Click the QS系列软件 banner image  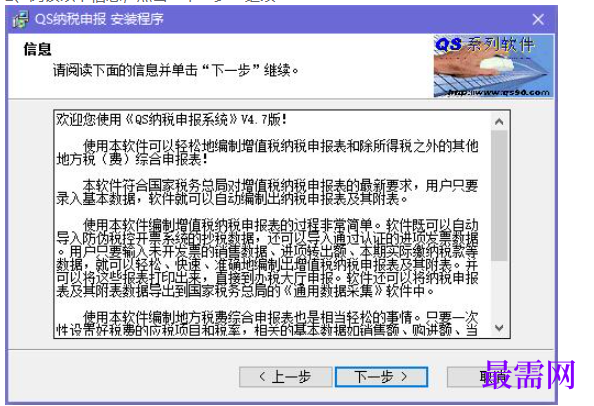coord(494,66)
